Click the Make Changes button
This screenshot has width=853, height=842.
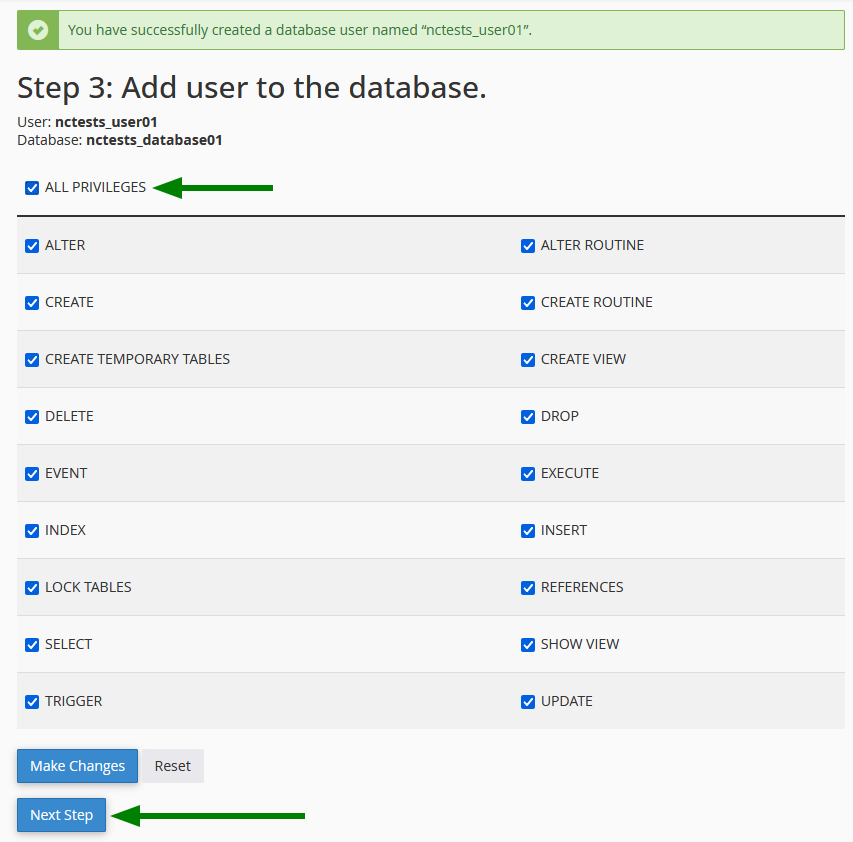click(x=77, y=766)
